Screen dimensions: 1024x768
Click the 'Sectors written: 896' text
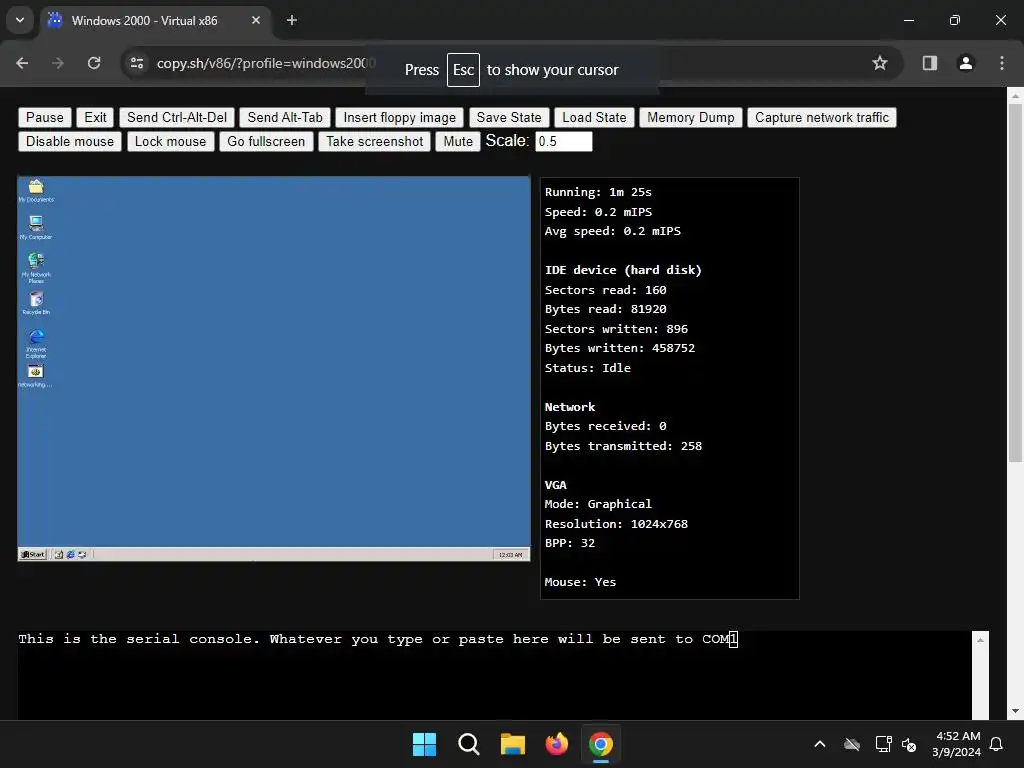(616, 329)
